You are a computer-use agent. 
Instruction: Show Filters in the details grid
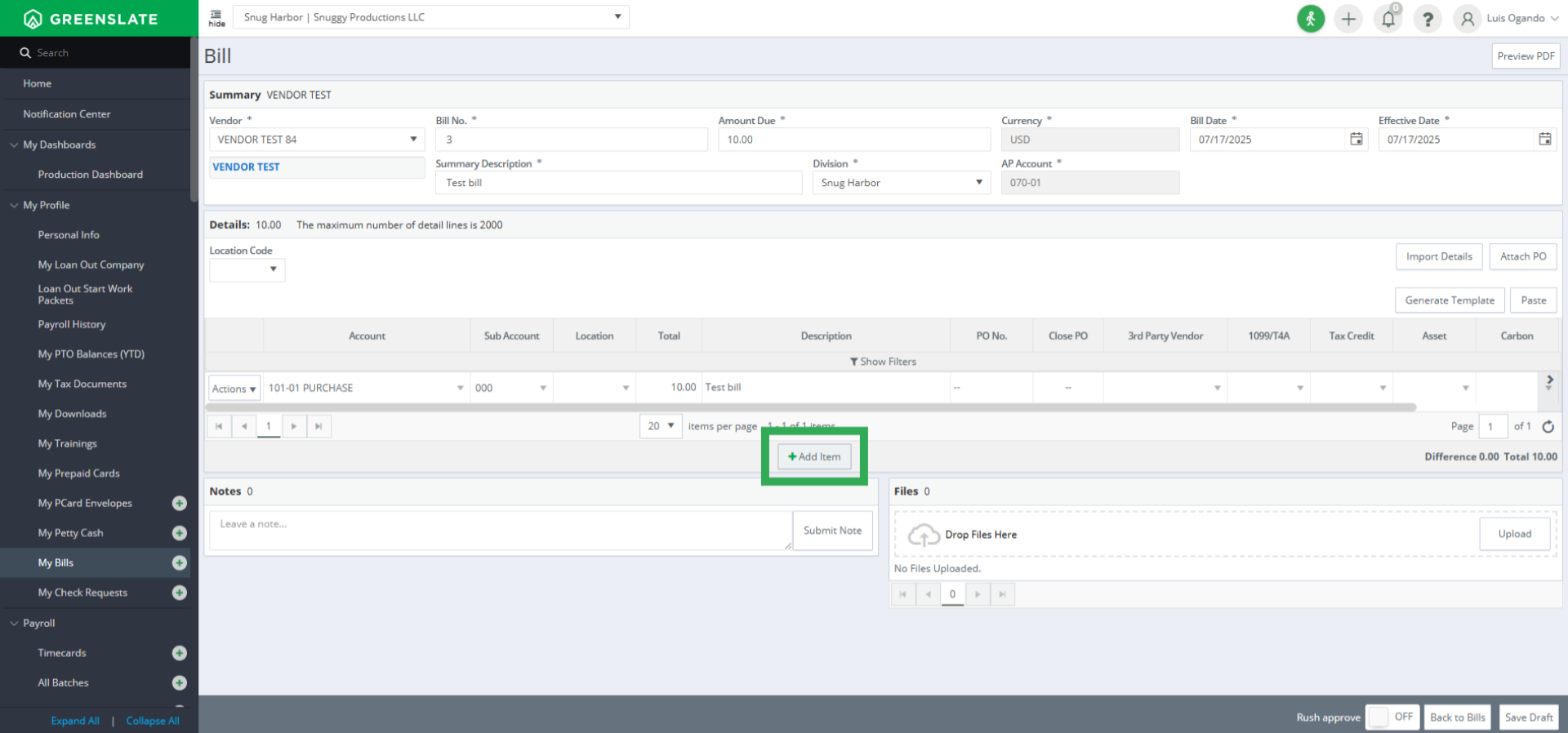coord(883,362)
